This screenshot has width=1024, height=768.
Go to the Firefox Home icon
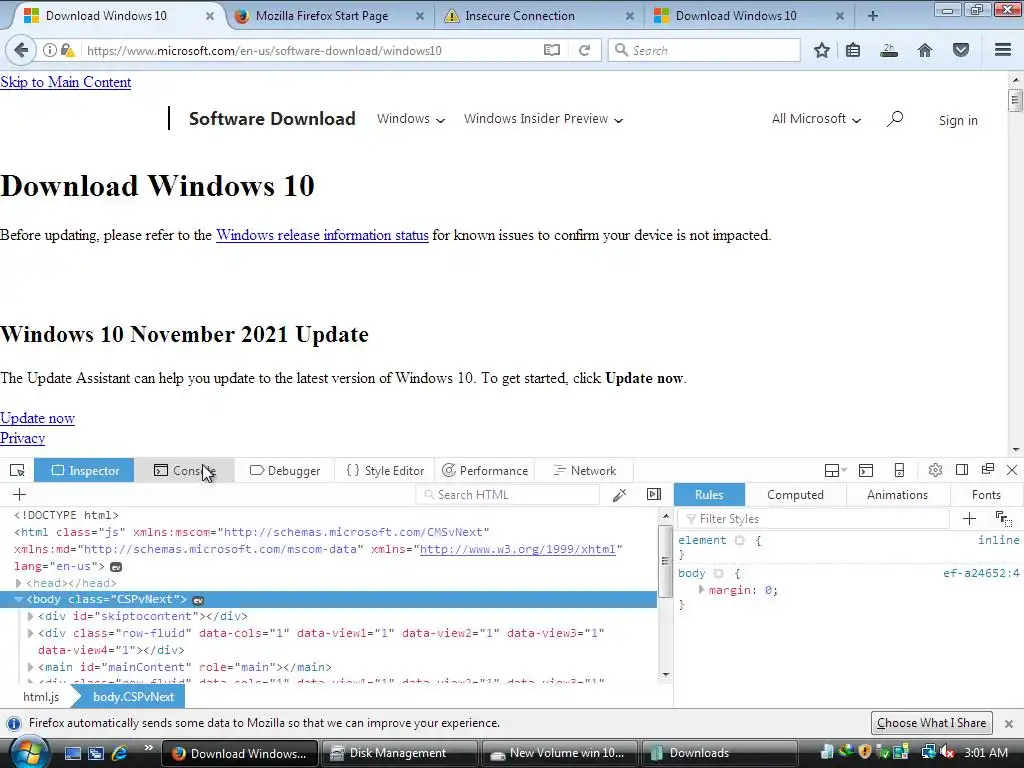(x=925, y=50)
